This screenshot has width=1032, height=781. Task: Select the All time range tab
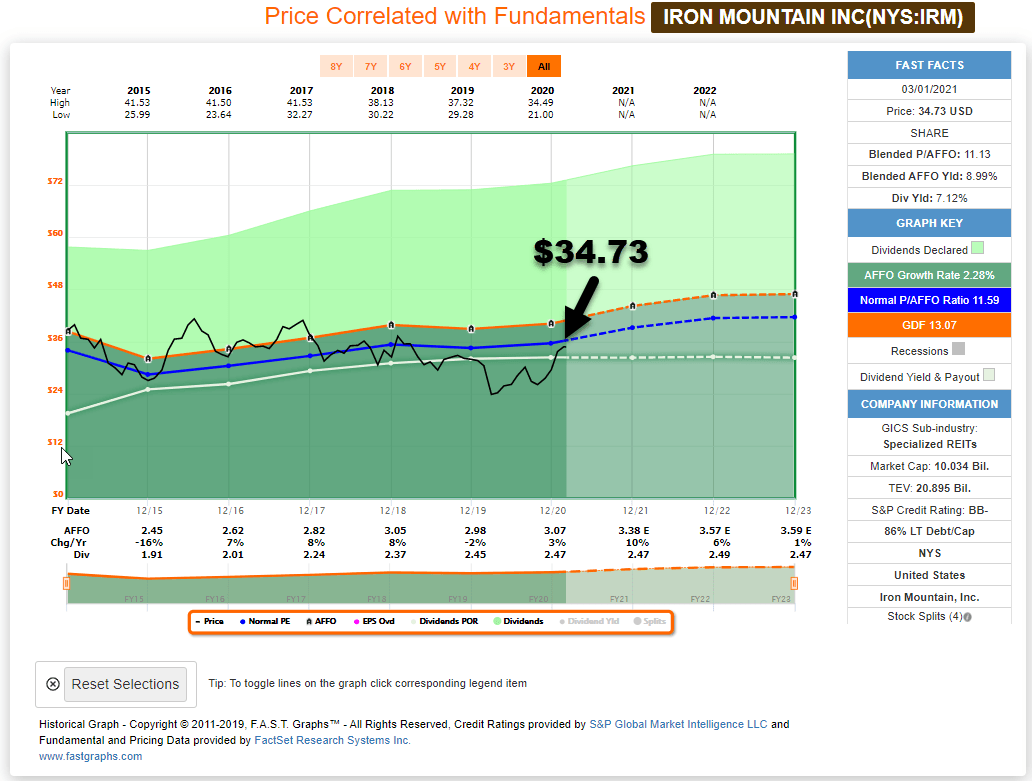[x=544, y=66]
